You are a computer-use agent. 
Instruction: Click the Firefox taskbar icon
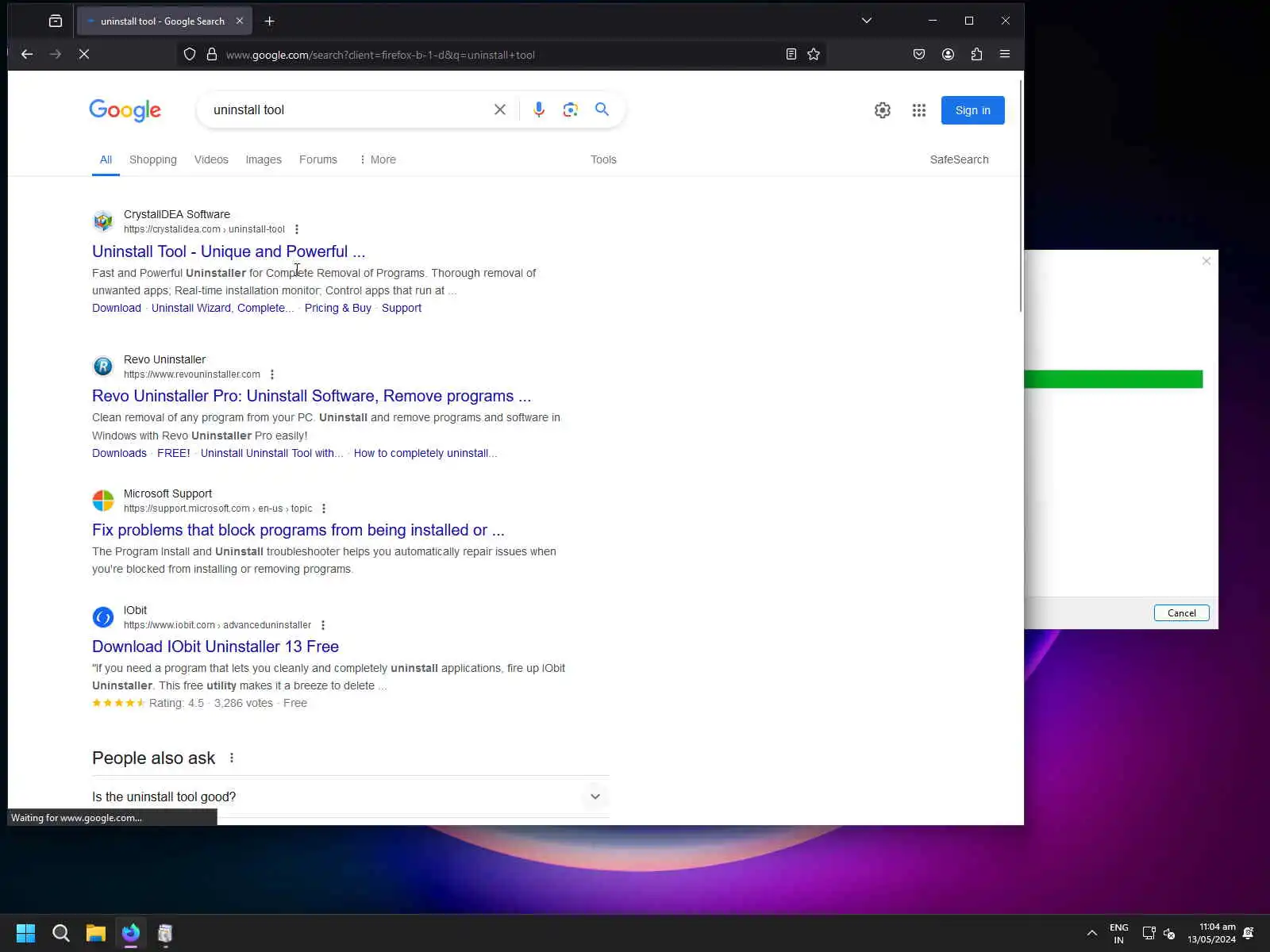[131, 933]
